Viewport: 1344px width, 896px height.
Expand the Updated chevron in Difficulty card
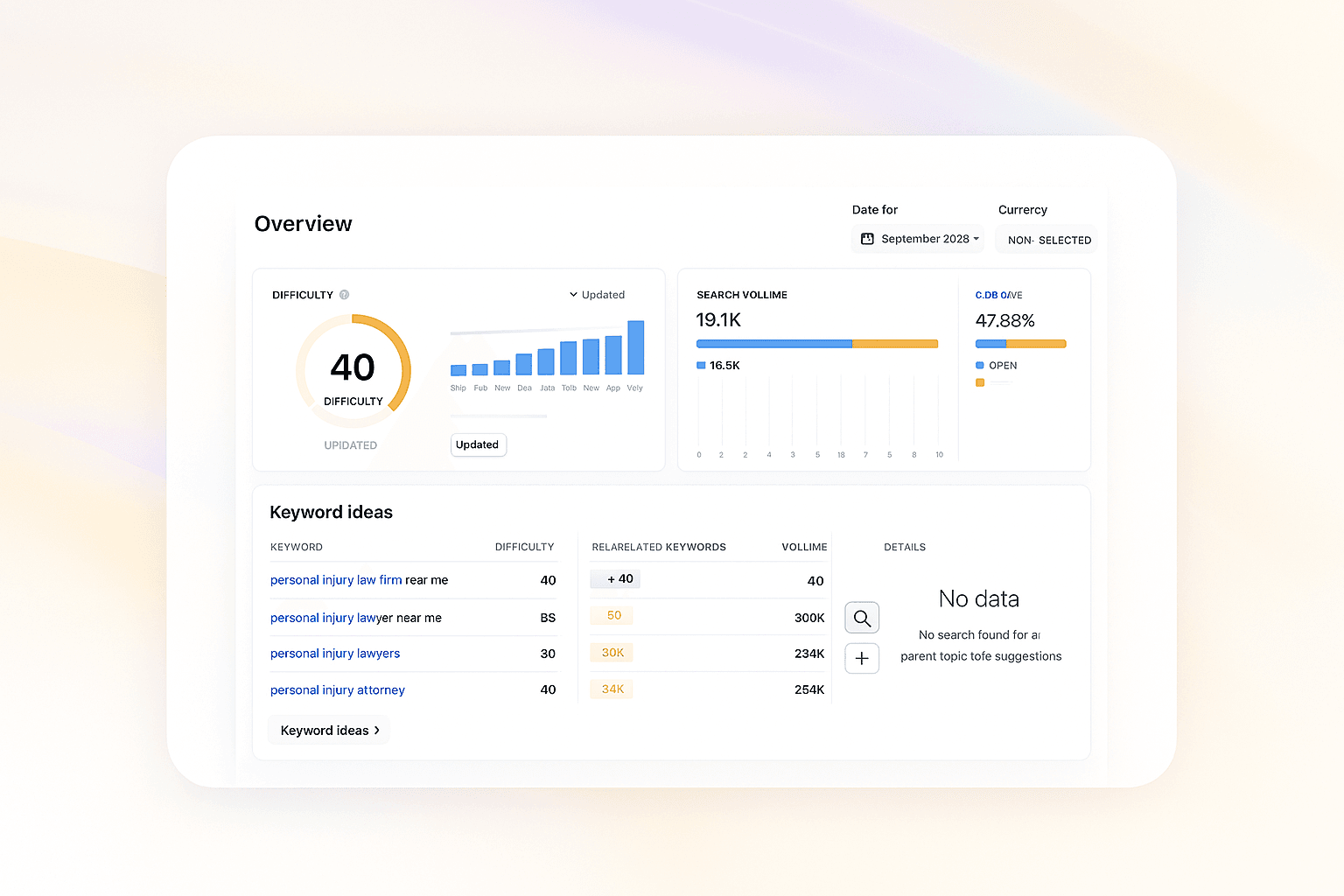pyautogui.click(x=573, y=295)
